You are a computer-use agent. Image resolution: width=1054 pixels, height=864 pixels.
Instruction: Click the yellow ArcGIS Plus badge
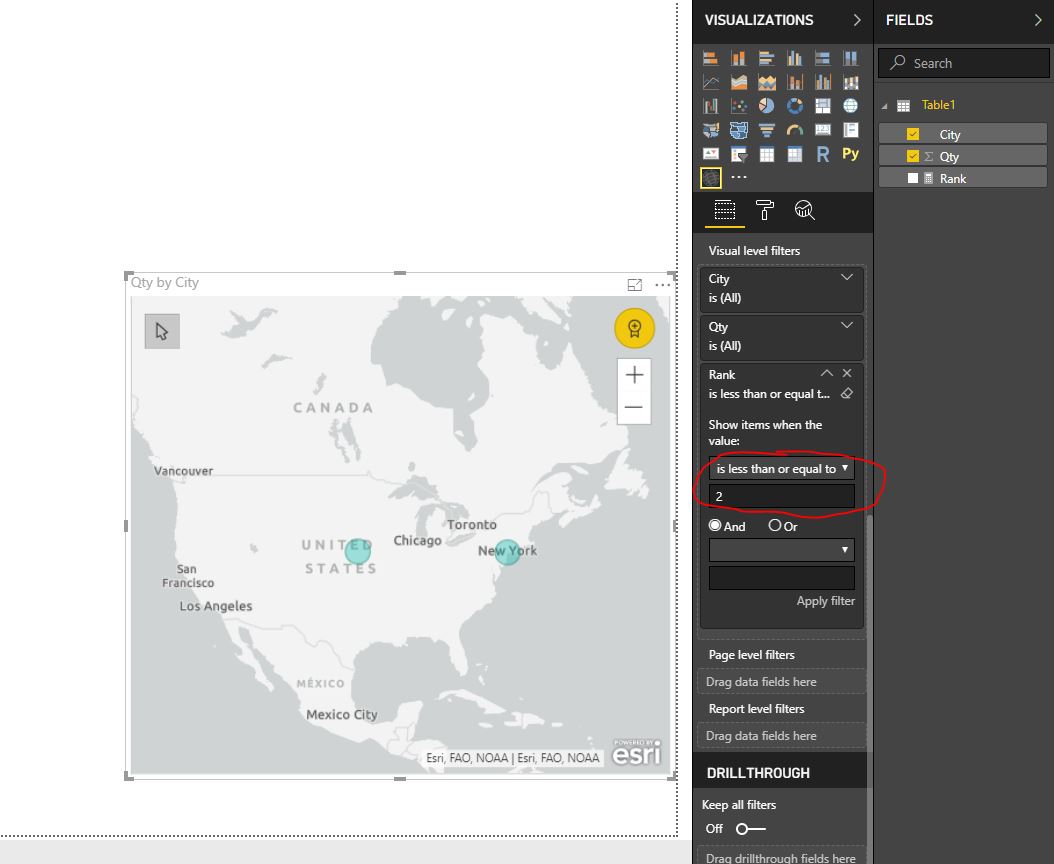point(635,328)
